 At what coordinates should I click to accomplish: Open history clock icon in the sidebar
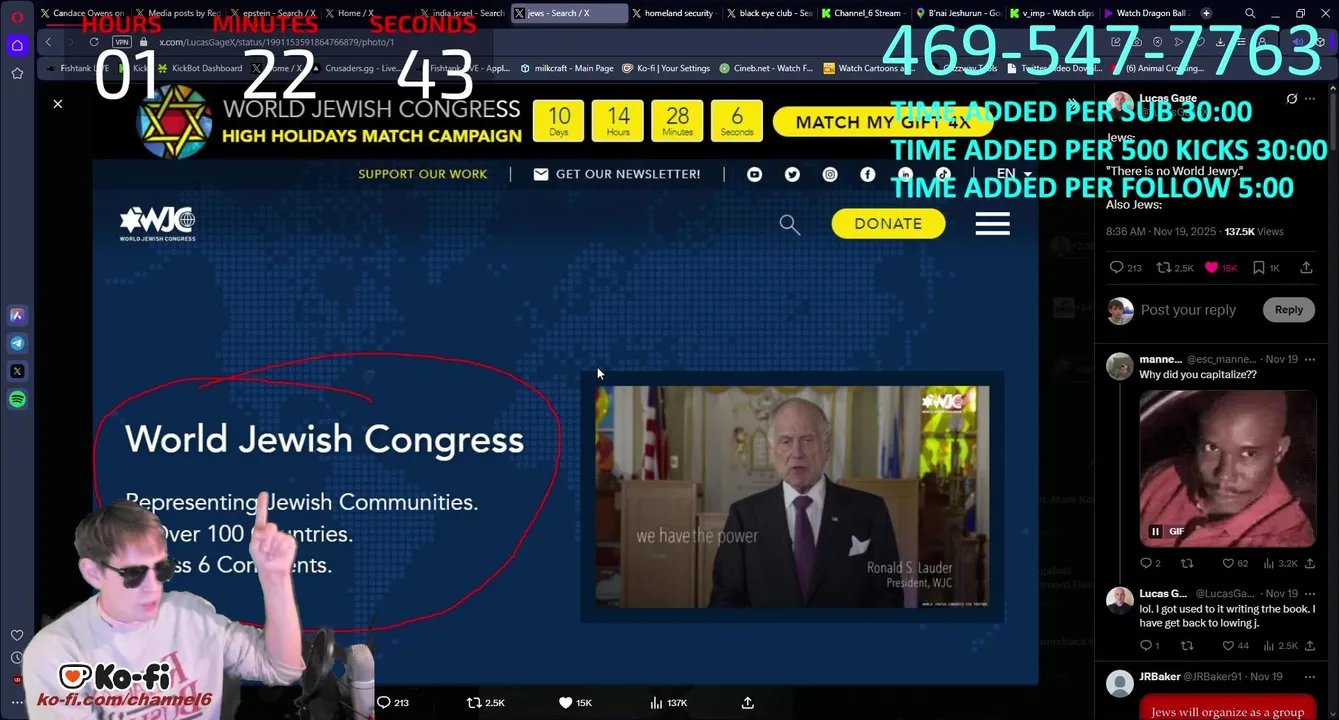tap(17, 657)
